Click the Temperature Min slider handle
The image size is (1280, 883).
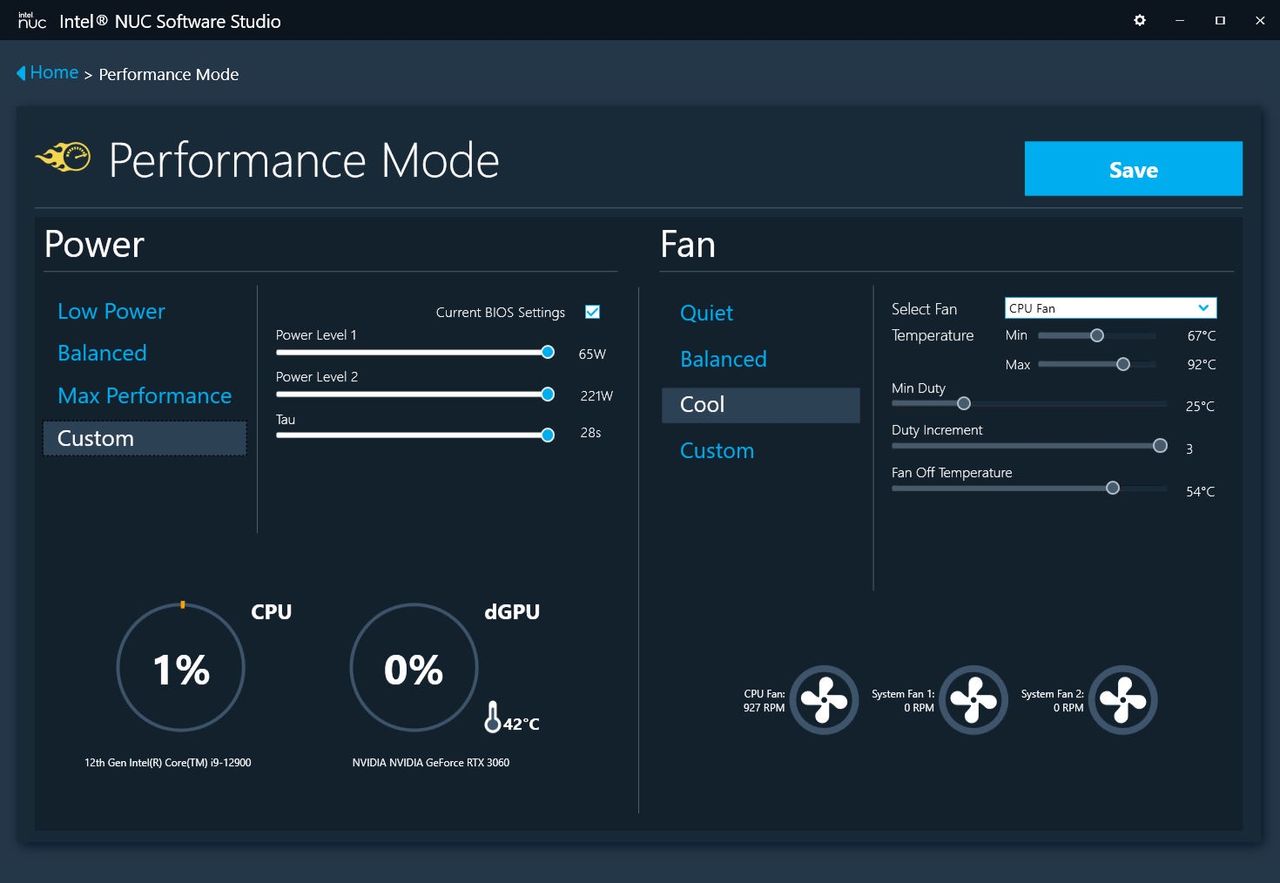click(1097, 336)
